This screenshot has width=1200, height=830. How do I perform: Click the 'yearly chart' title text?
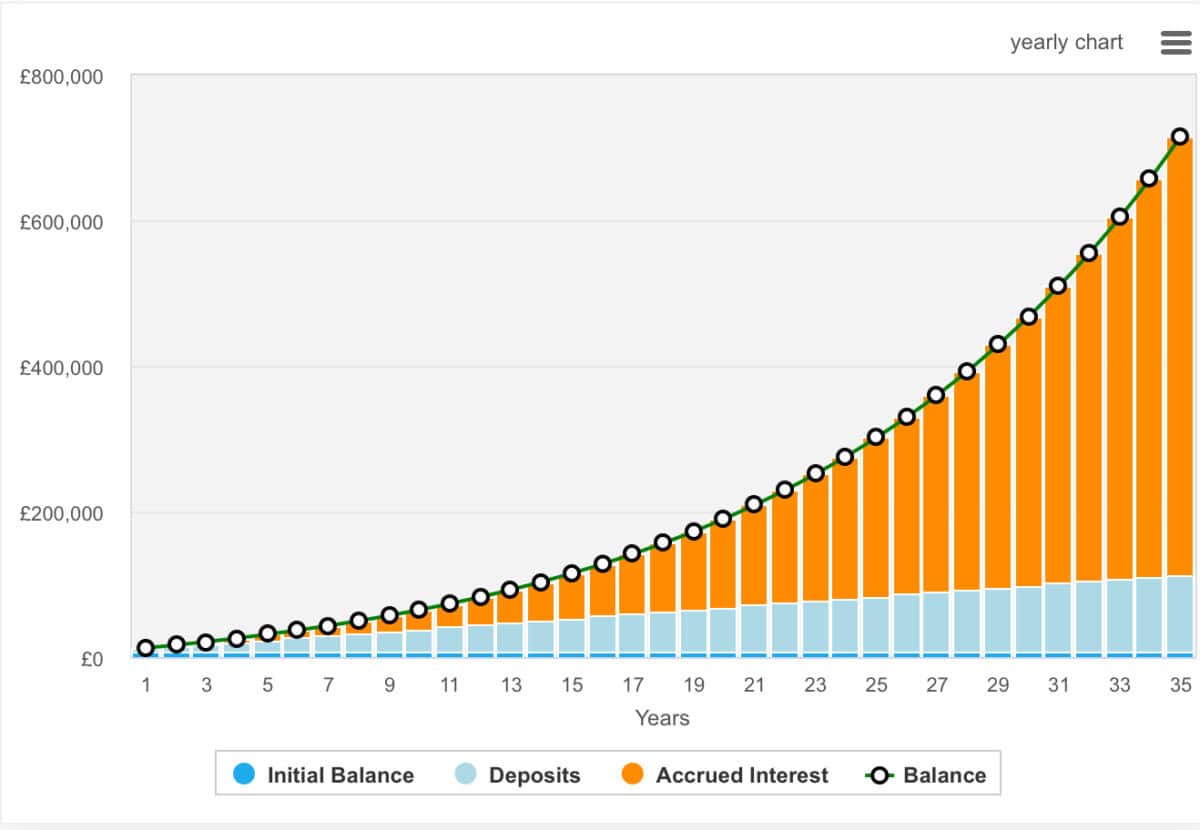(x=1066, y=43)
